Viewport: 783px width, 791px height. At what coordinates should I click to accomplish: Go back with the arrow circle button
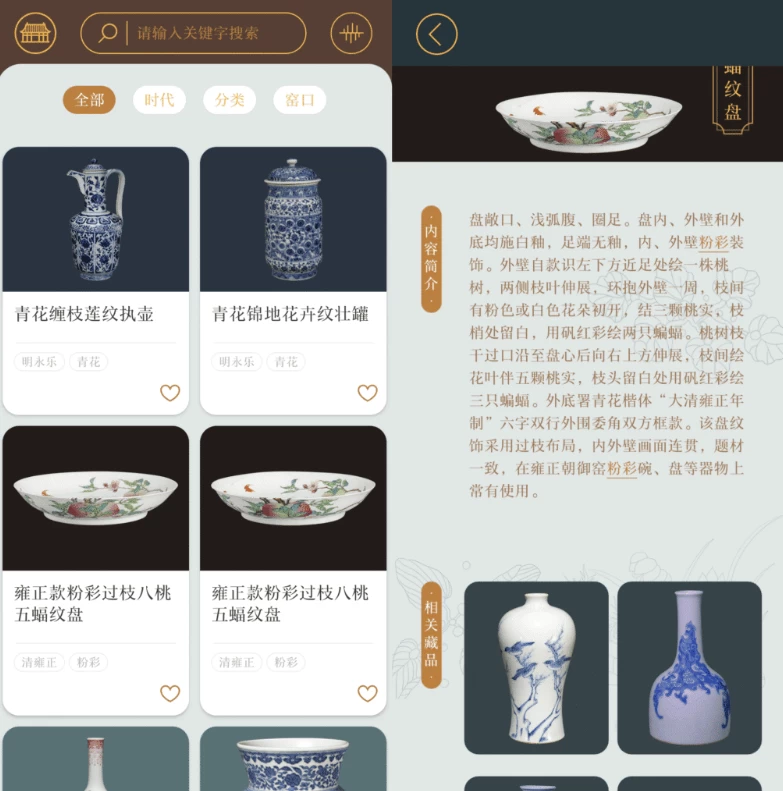[436, 34]
